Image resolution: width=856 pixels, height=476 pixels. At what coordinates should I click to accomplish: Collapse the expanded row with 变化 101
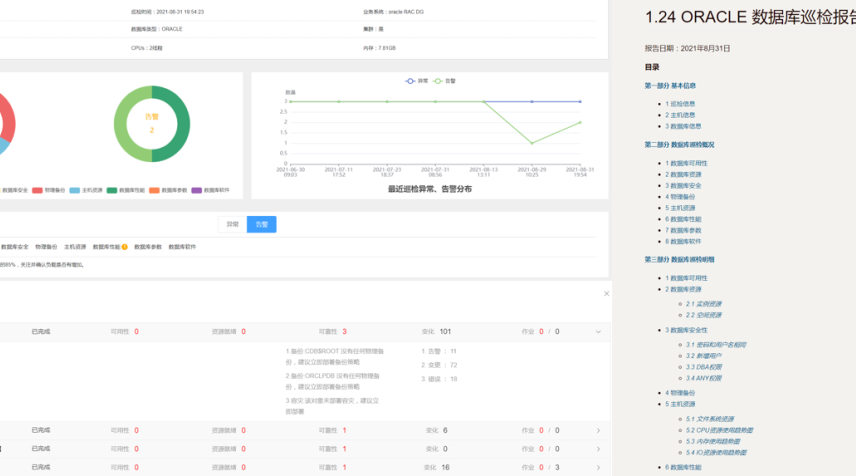(598, 331)
